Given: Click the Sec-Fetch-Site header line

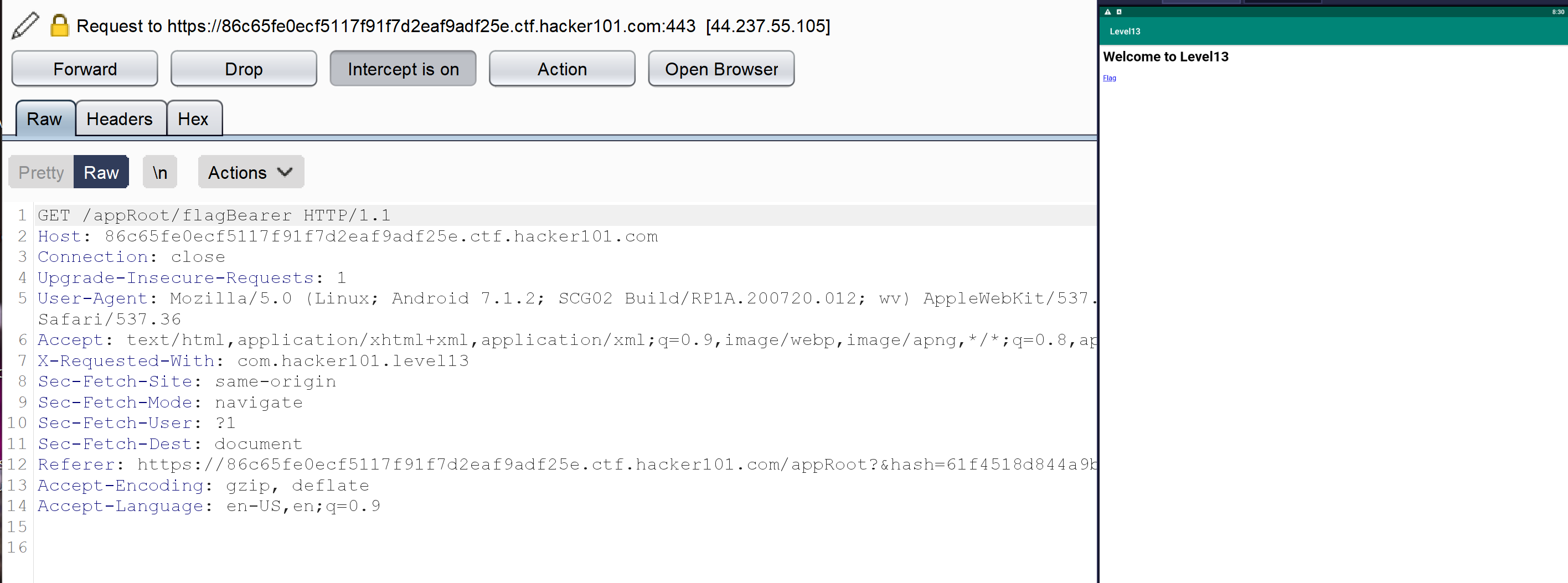Looking at the screenshot, I should [x=187, y=381].
